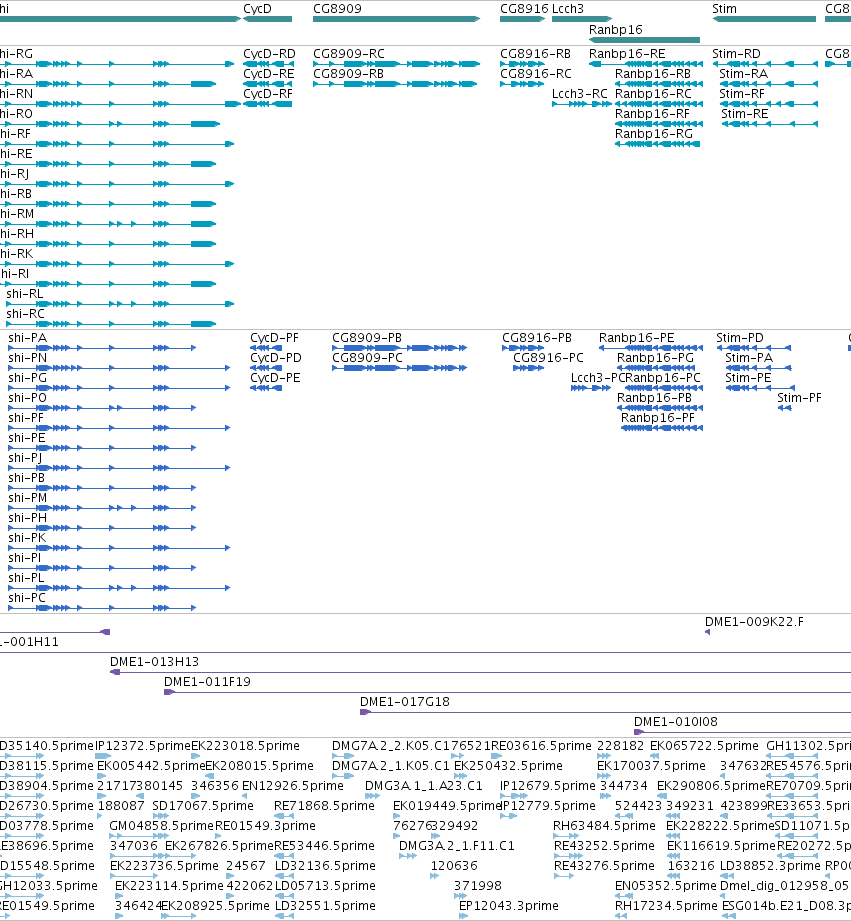Select protein feature Ranbp16-PE
This screenshot has width=851, height=921.
[x=637, y=338]
